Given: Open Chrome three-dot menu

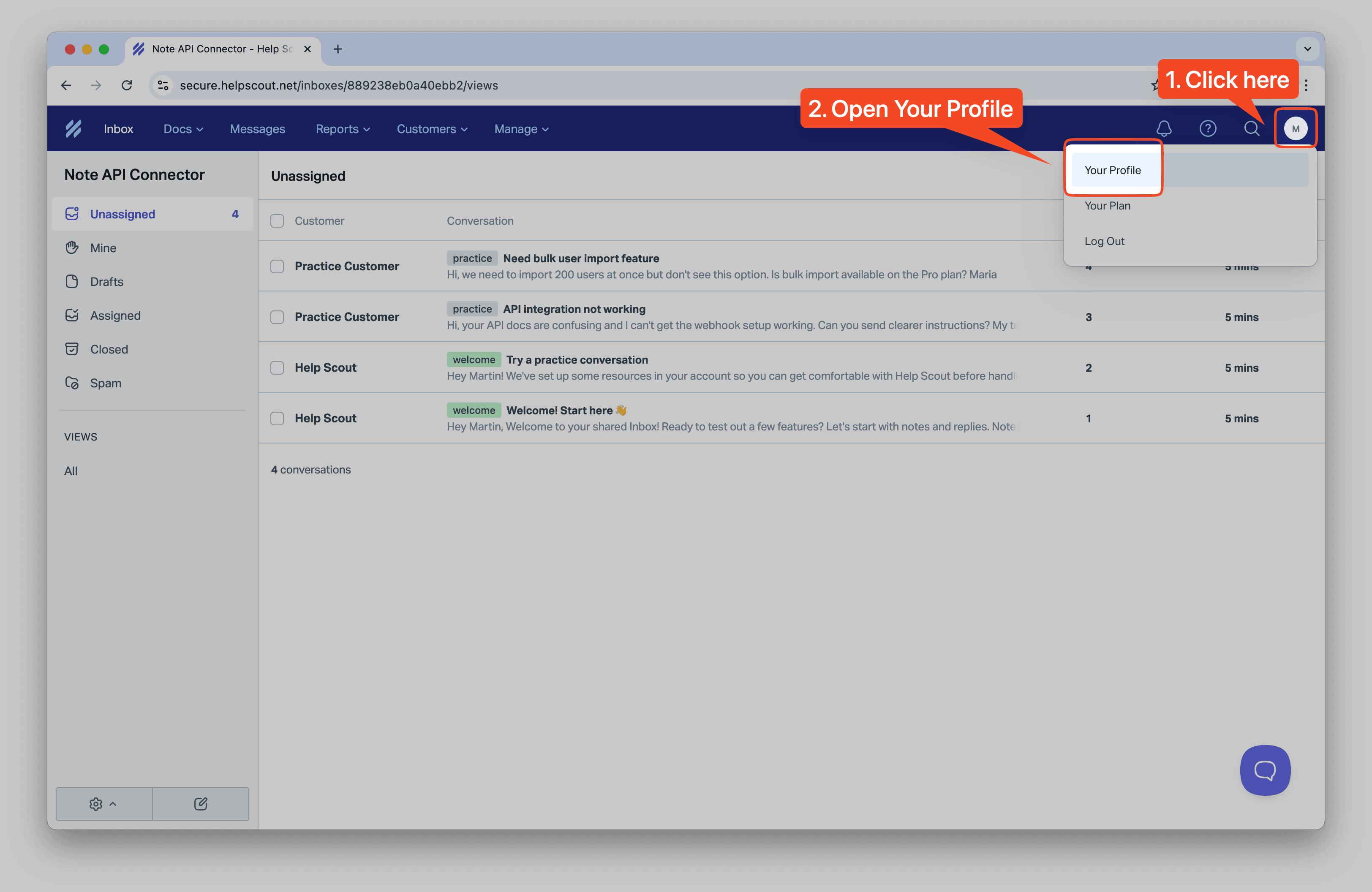Looking at the screenshot, I should 1306,85.
